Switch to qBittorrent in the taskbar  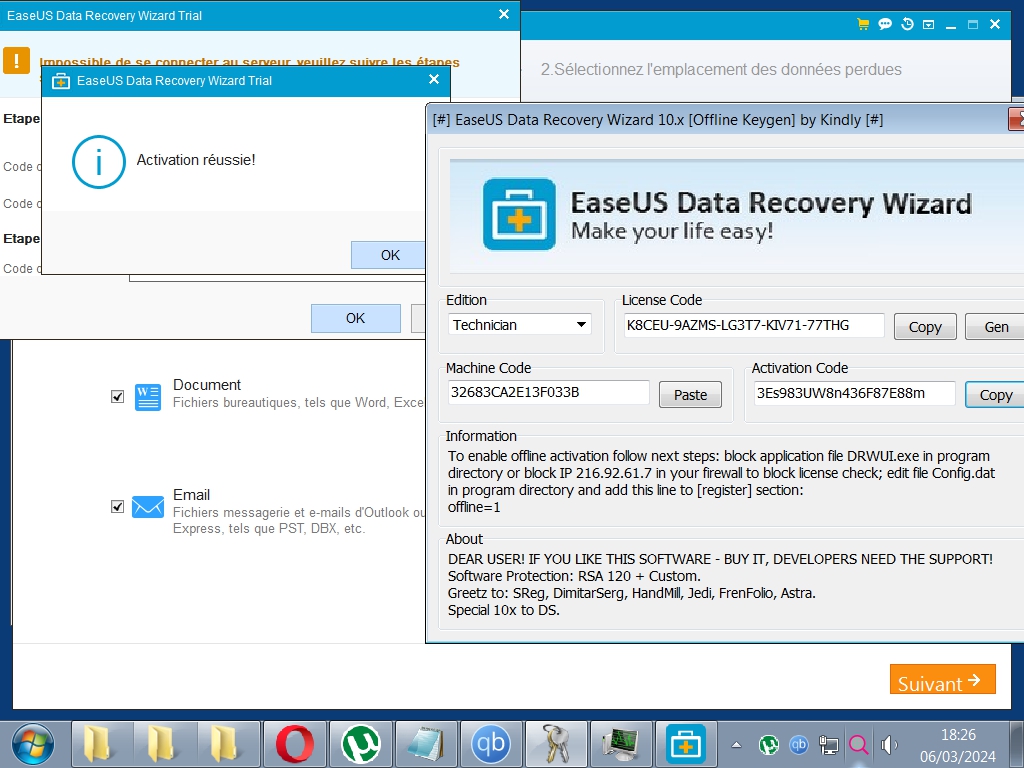pos(491,744)
